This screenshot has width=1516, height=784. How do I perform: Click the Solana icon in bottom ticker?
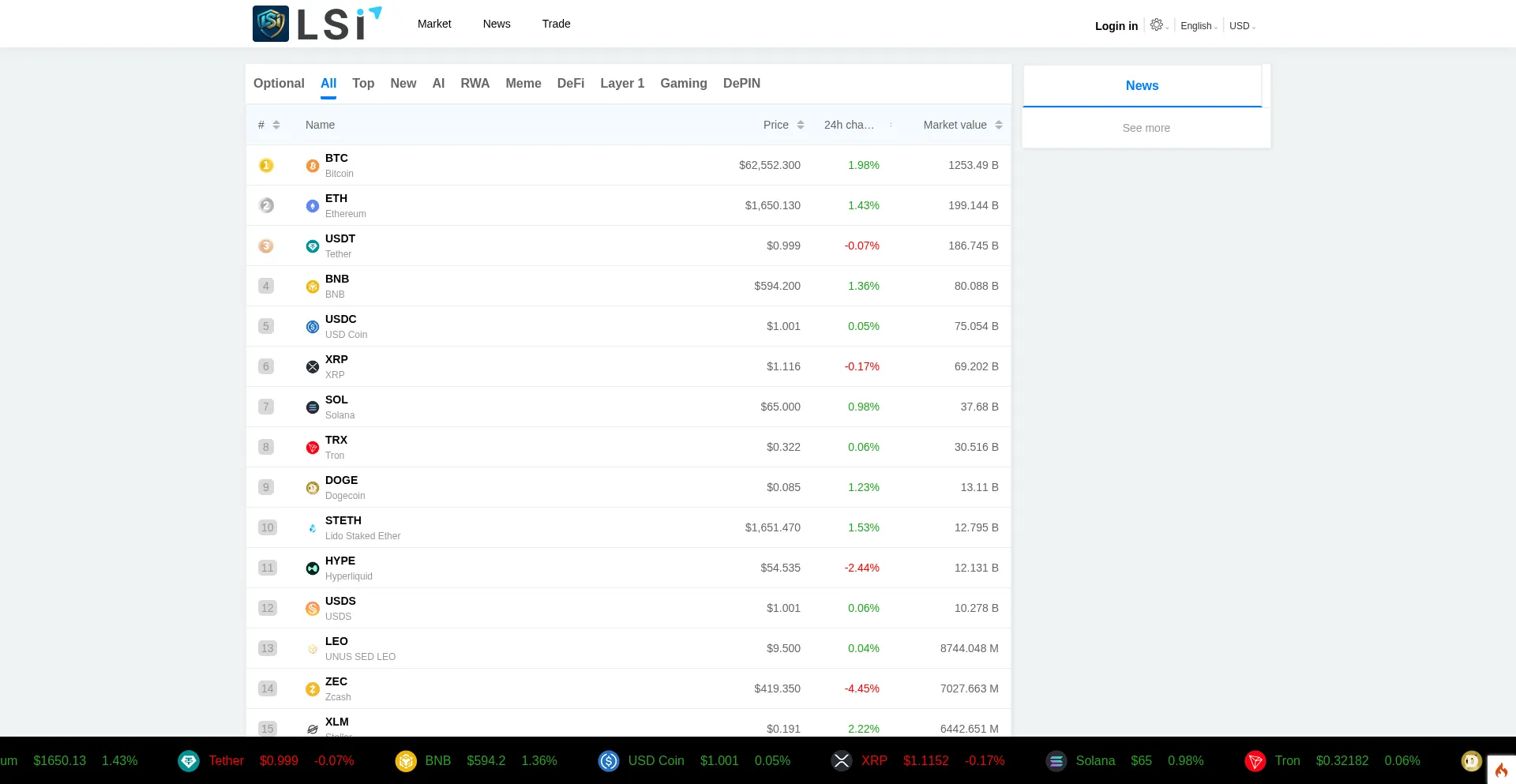[x=1056, y=761]
